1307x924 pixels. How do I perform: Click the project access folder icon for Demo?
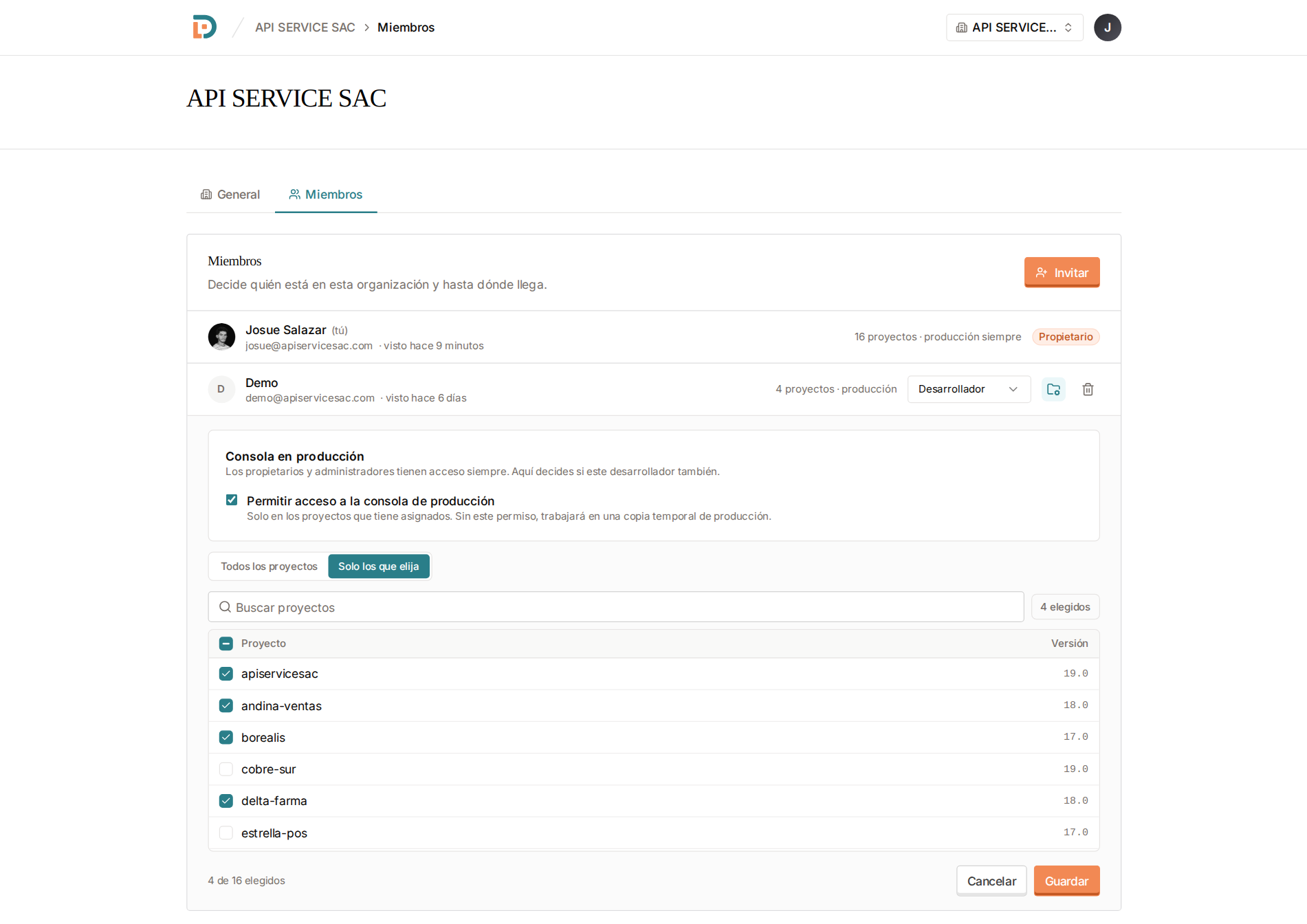click(1053, 389)
